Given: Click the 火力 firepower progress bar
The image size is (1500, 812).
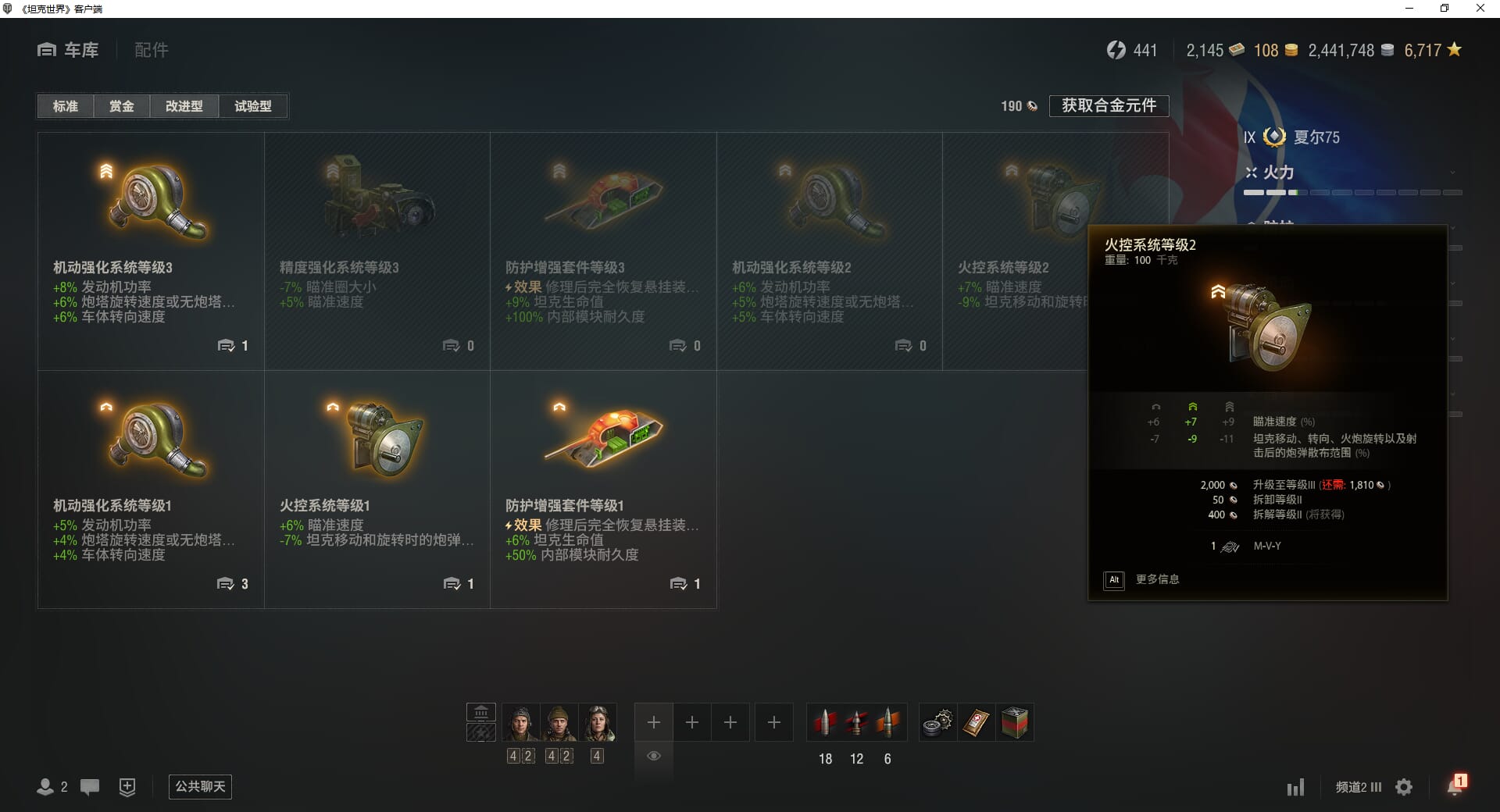Looking at the screenshot, I should pyautogui.click(x=1352, y=192).
